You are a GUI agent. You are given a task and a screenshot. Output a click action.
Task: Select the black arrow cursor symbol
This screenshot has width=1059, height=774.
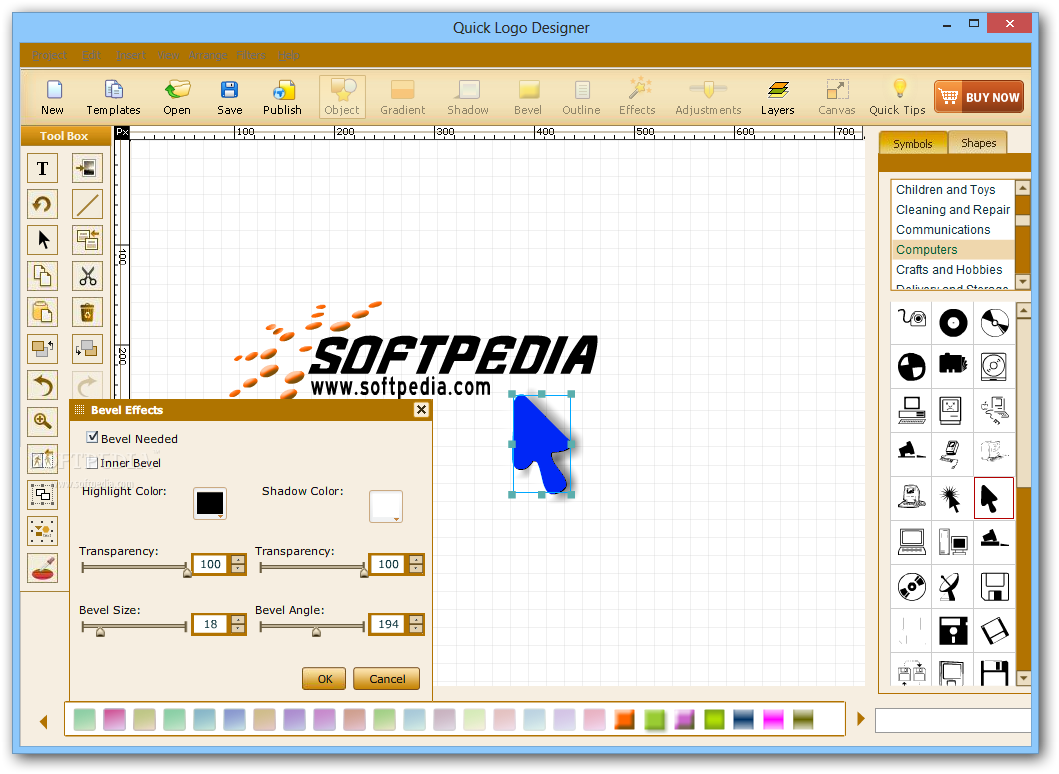pyautogui.click(x=994, y=498)
